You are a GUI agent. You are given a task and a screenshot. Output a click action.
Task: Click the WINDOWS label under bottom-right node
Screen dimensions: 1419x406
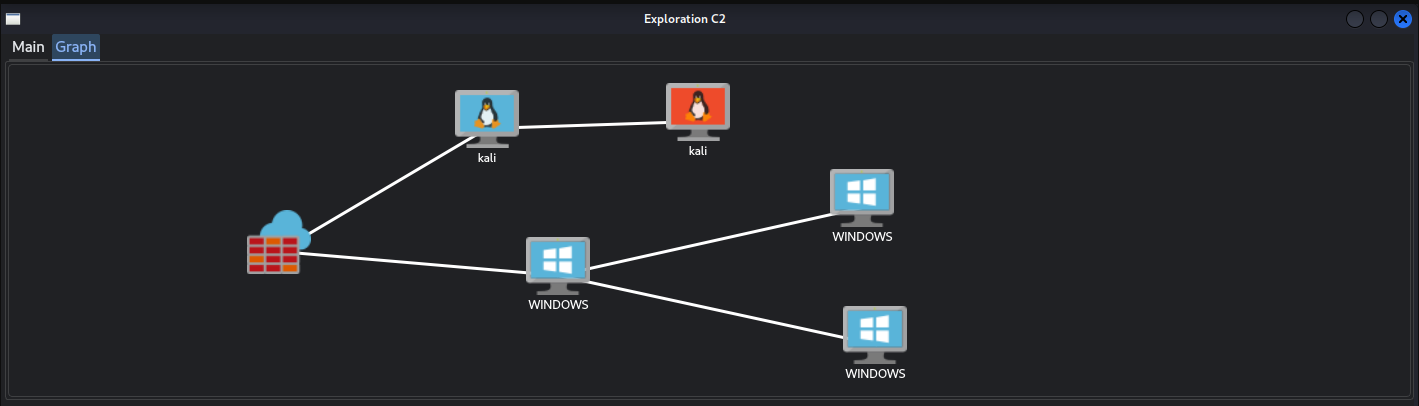[x=875, y=374]
